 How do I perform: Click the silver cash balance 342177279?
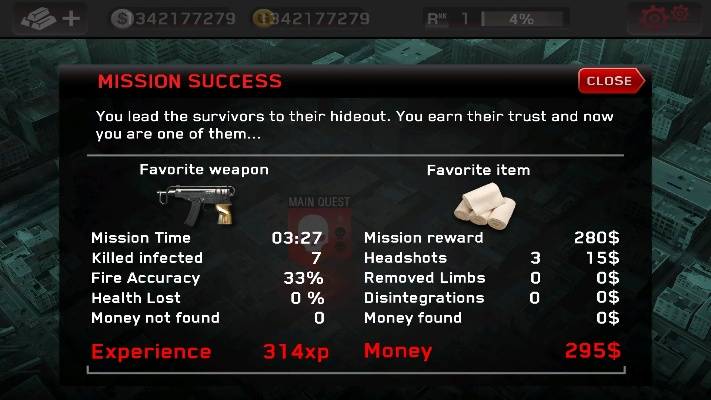coord(185,19)
